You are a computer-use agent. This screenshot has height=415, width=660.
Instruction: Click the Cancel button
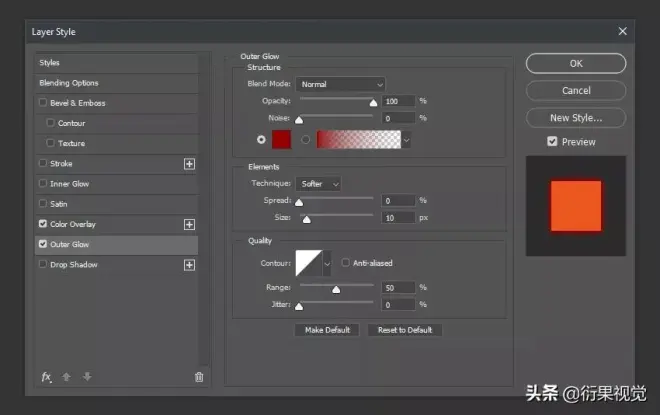pyautogui.click(x=576, y=90)
